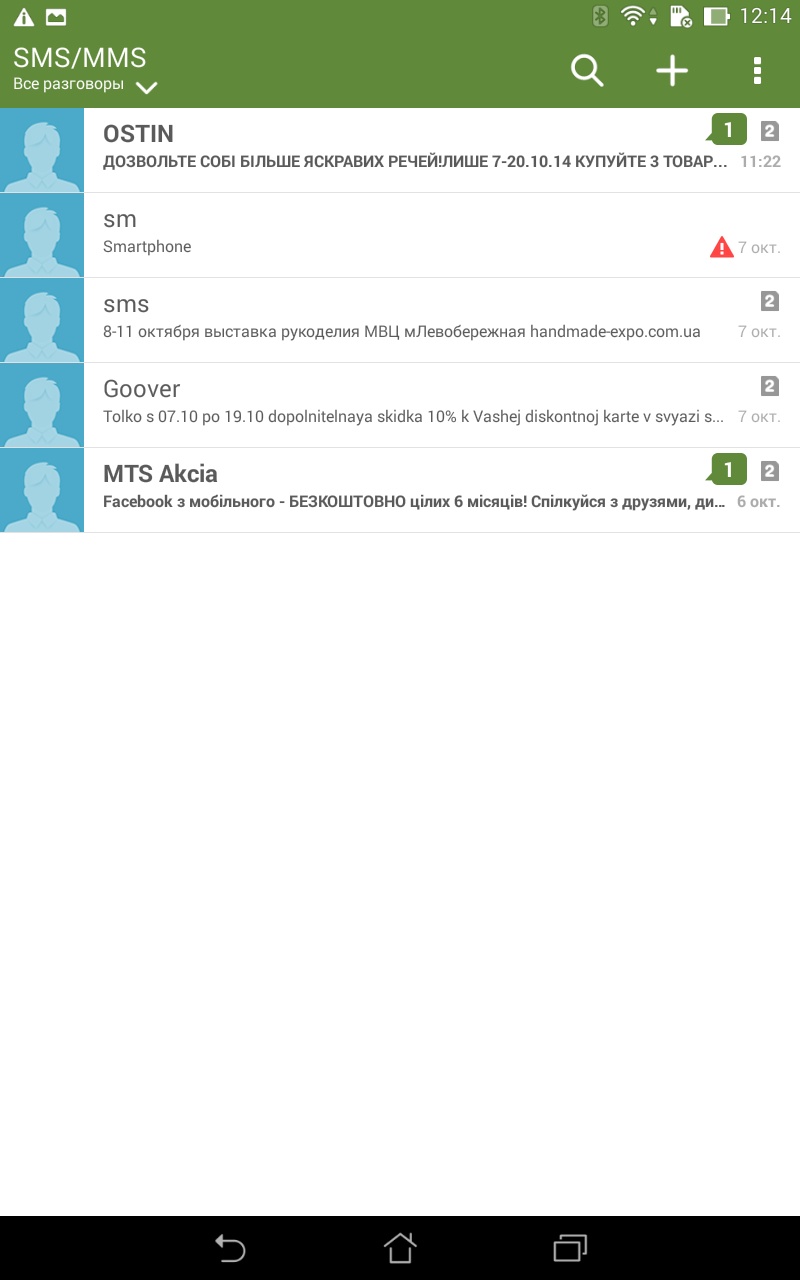800x1280 pixels.
Task: Open the three-dot overflow menu
Action: coord(757,71)
